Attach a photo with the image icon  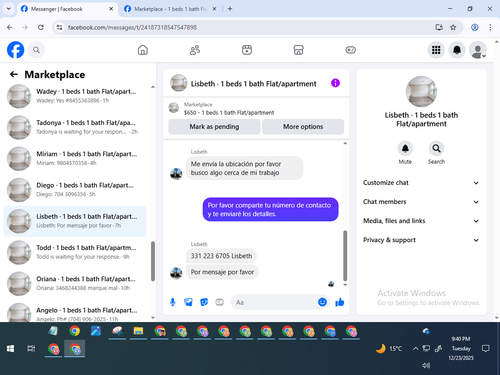(x=188, y=302)
